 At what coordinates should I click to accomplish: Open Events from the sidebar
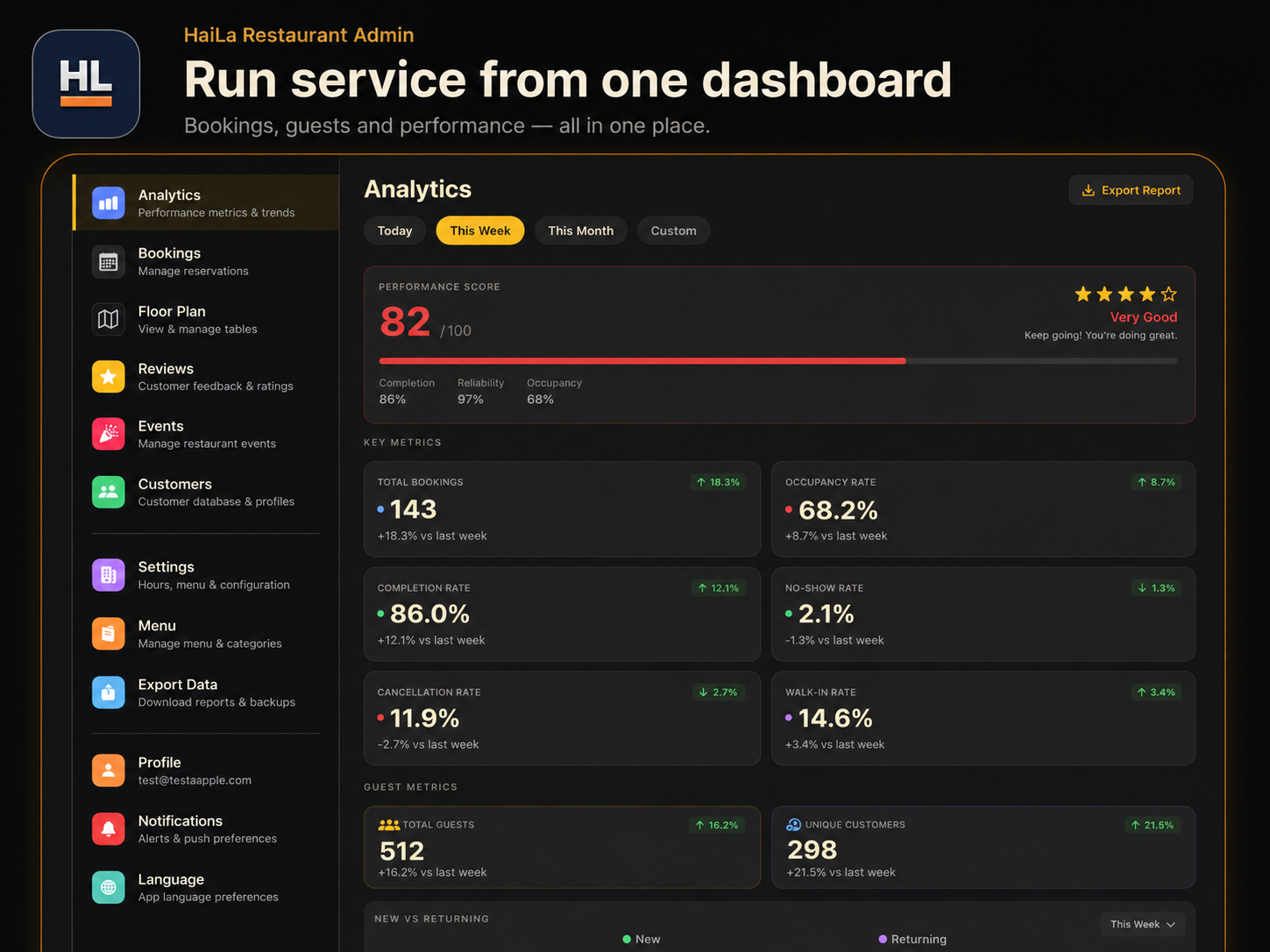[x=160, y=426]
